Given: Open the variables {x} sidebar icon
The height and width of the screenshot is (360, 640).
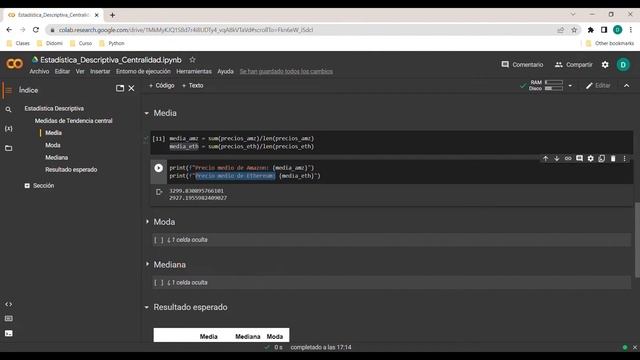Looking at the screenshot, I should (8, 129).
